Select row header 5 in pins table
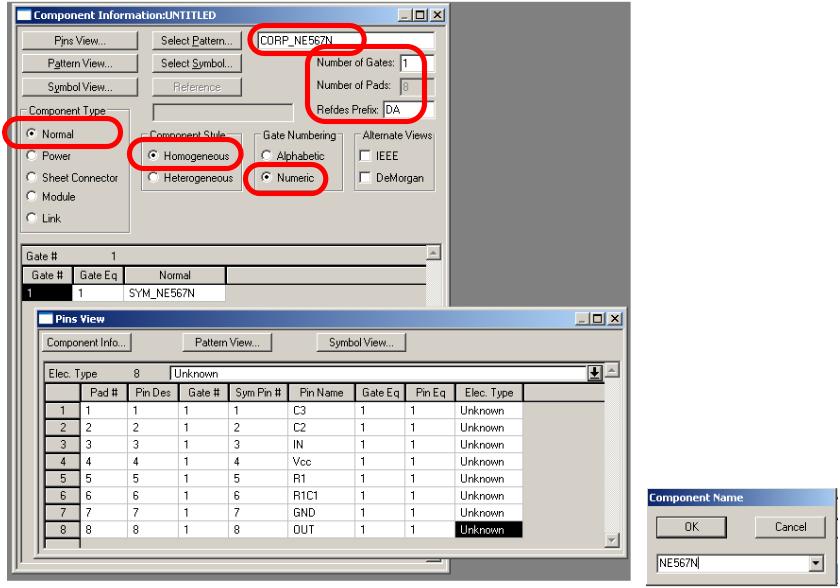This screenshot has height=588, width=840. (63, 479)
